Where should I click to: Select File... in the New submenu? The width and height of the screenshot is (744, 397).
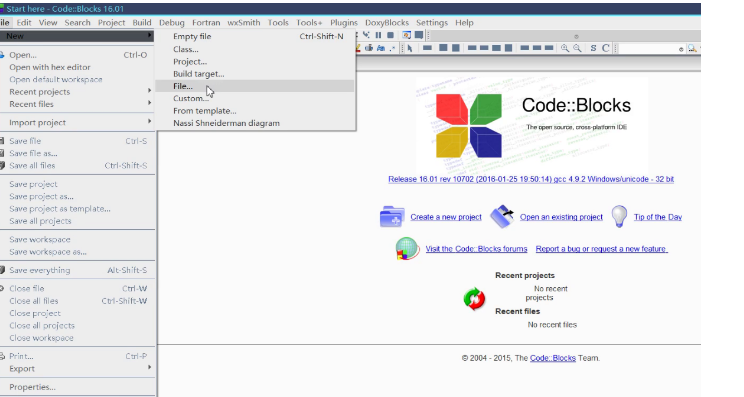click(256, 86)
